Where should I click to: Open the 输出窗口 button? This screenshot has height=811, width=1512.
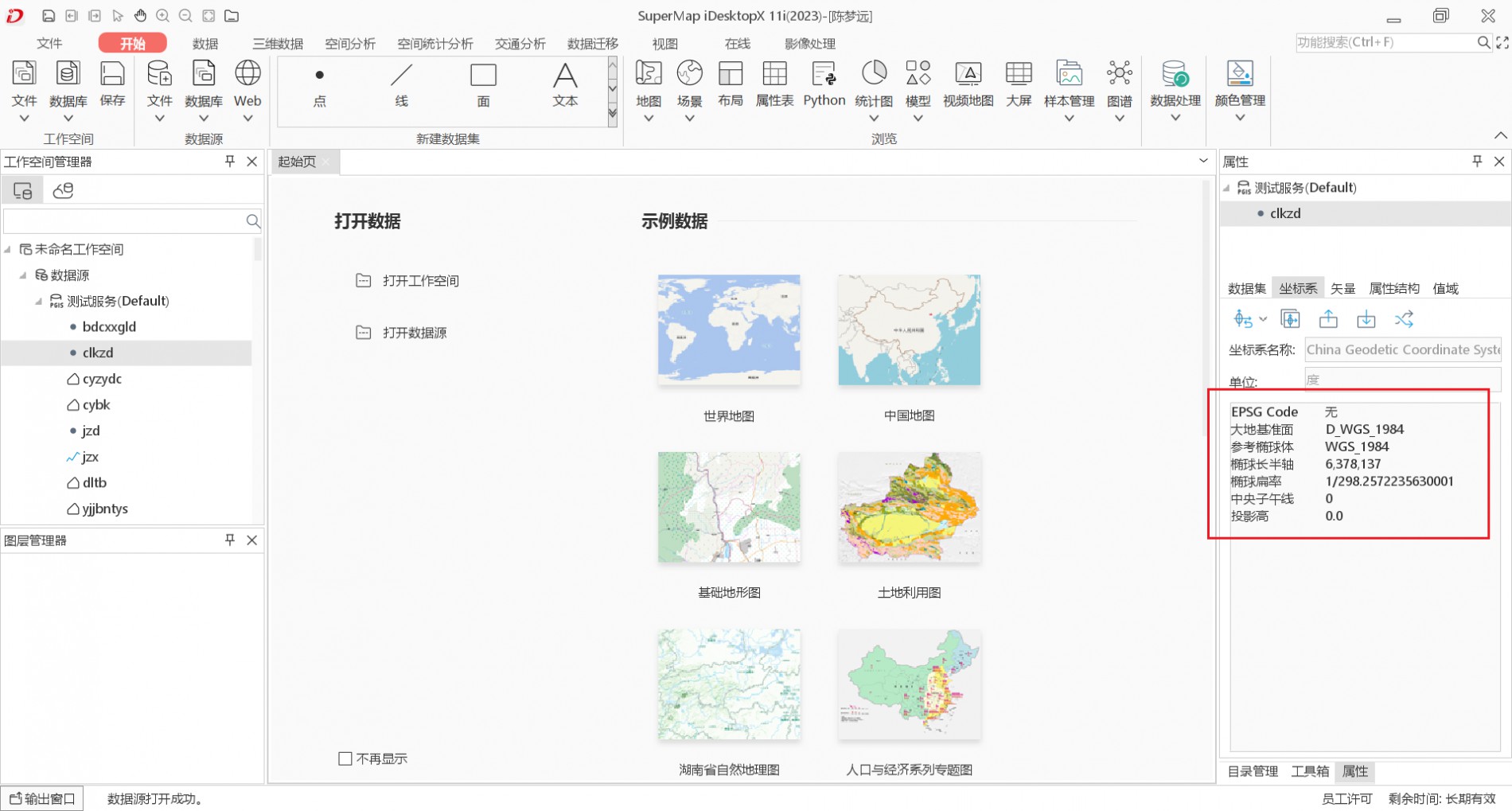[43, 798]
